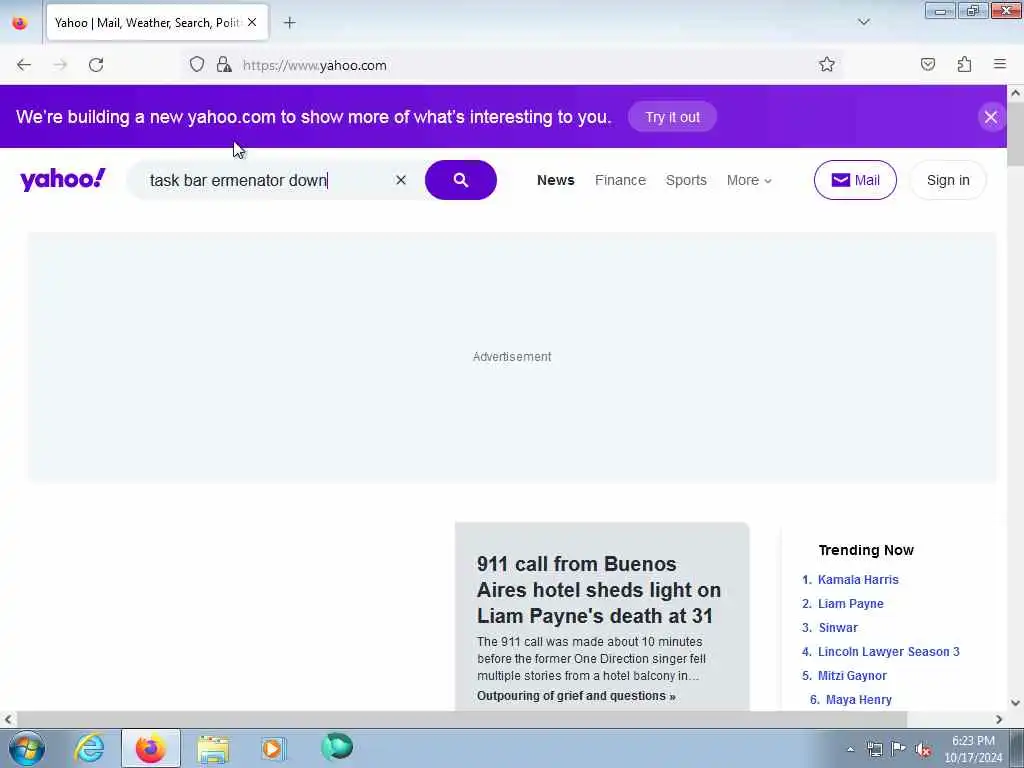Open Windows Media Player from taskbar
Image resolution: width=1024 pixels, height=768 pixels.
pos(273,748)
